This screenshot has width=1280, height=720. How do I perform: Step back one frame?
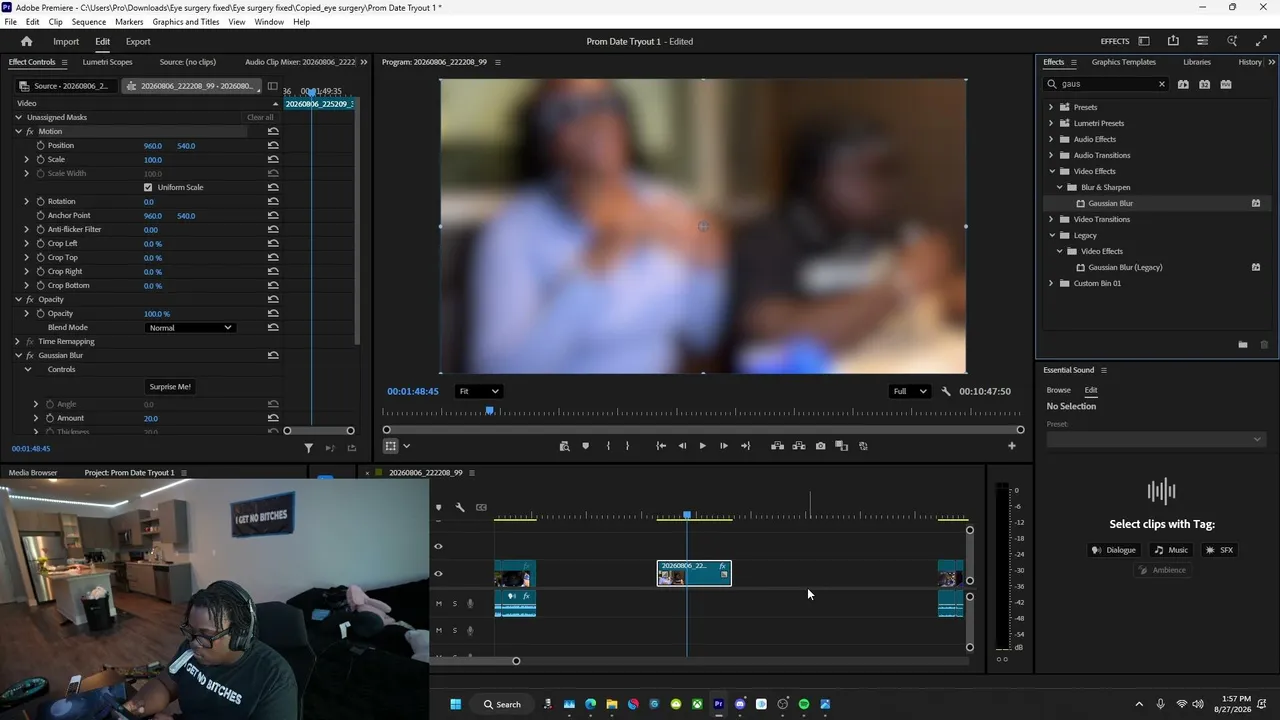tap(682, 446)
